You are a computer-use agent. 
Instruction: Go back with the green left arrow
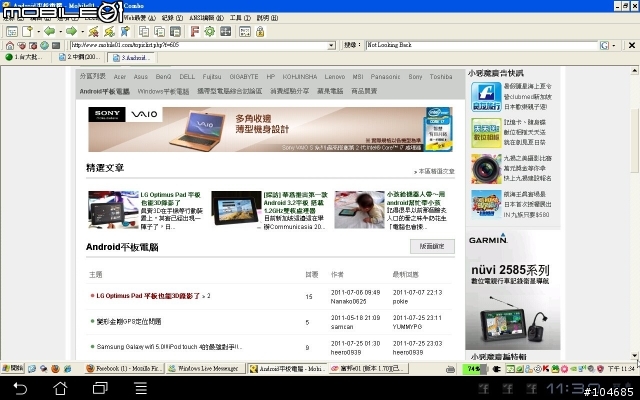(x=49, y=31)
